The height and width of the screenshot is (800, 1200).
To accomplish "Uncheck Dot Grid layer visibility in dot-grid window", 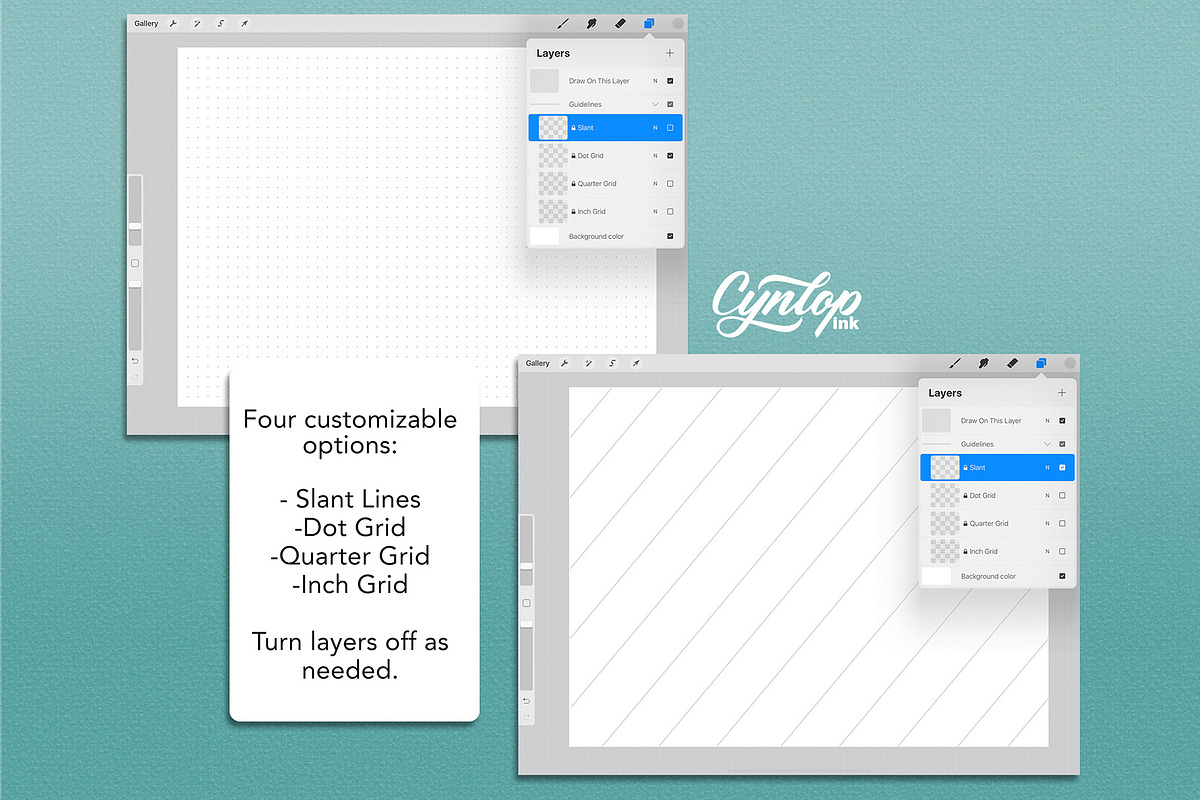I will (x=670, y=156).
